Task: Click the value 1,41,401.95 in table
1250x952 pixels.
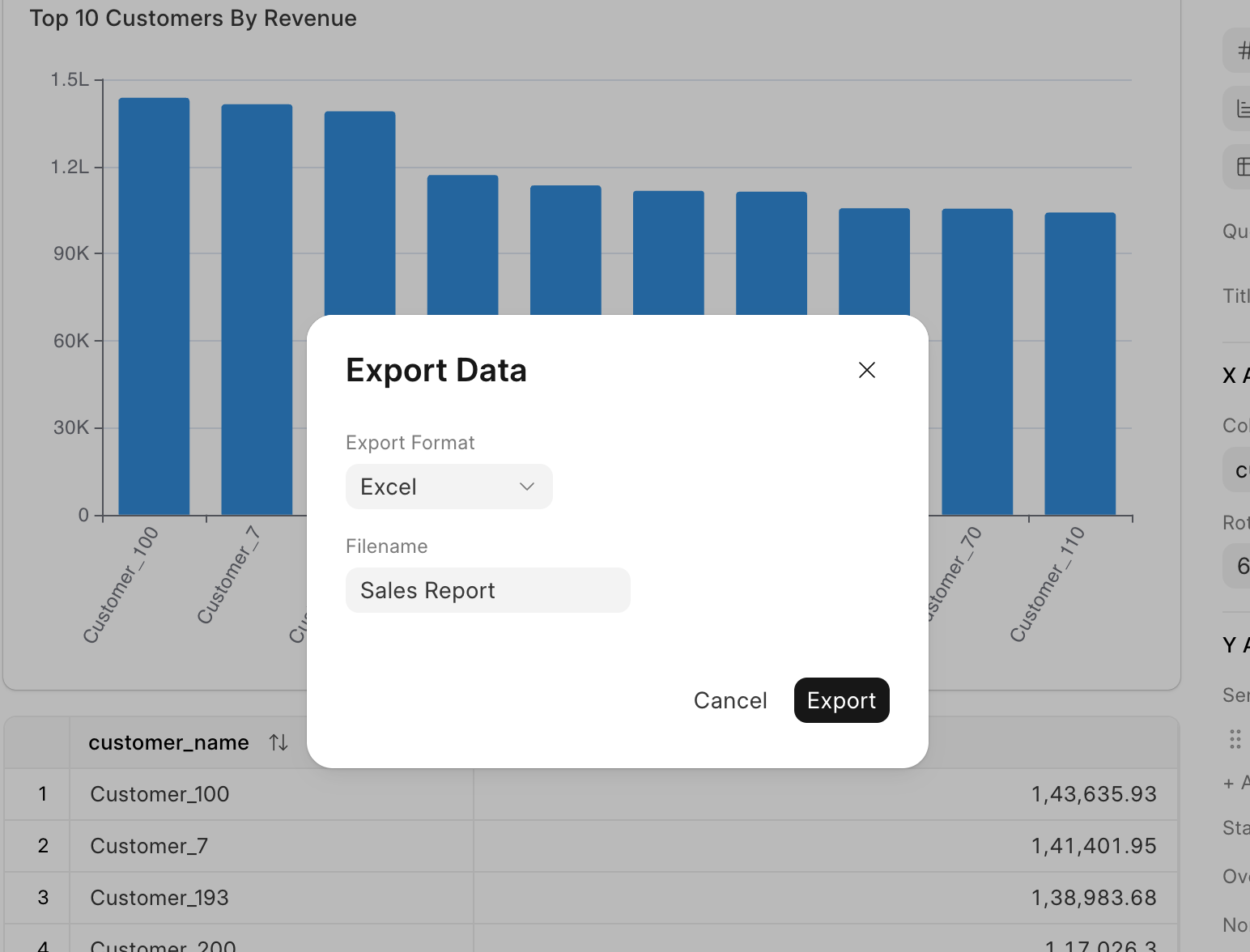Action: pyautogui.click(x=1093, y=846)
